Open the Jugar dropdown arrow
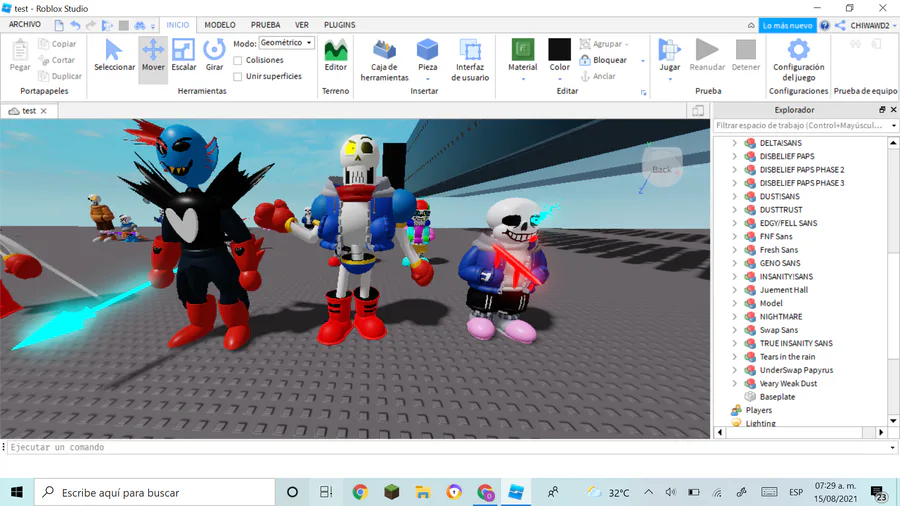Screen dimensions: 900x506 click(670, 79)
